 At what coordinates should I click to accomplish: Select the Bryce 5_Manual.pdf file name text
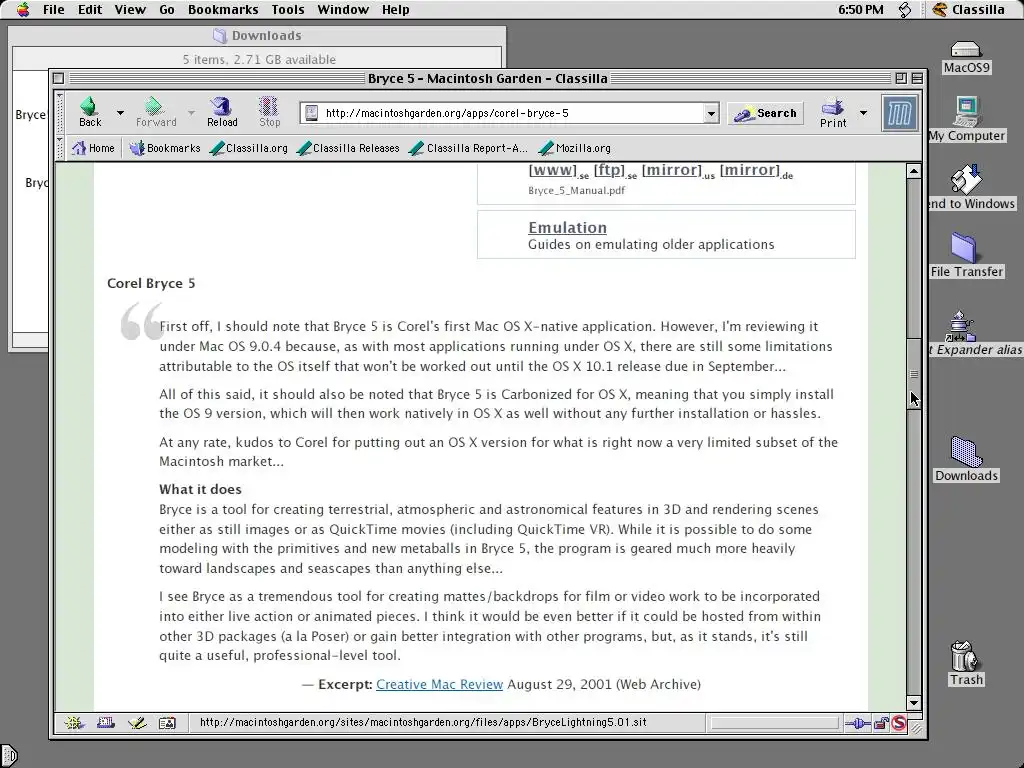coord(577,191)
